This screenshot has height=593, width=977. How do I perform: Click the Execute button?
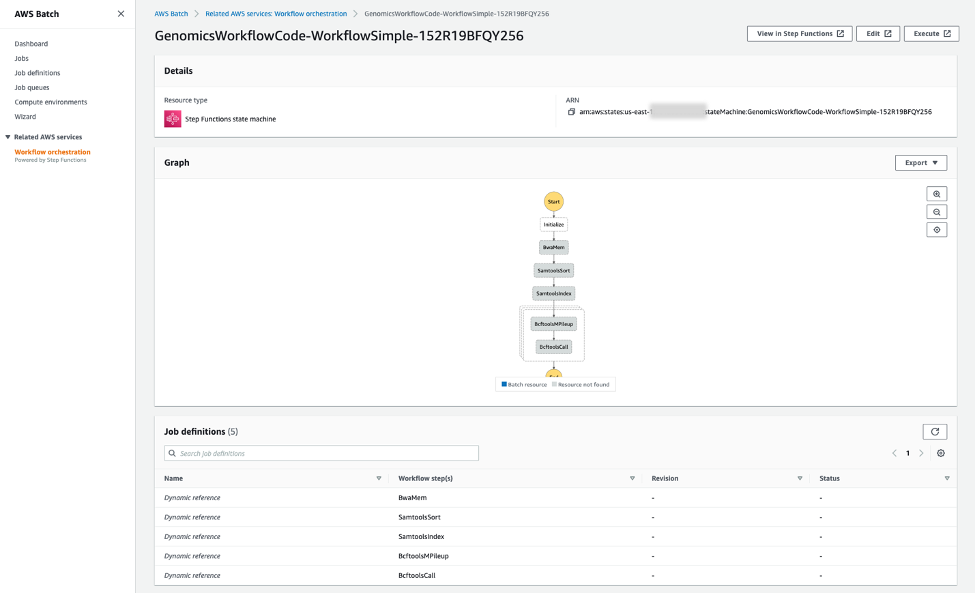[932, 34]
